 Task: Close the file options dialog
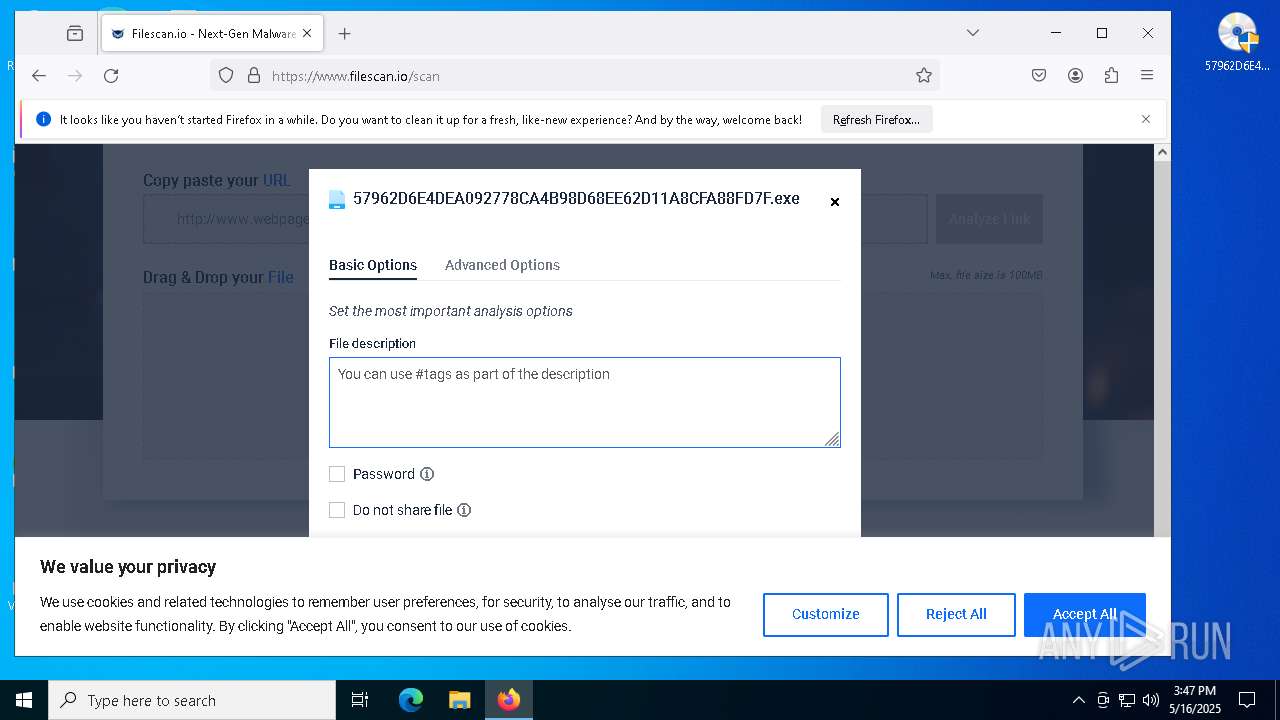[835, 202]
